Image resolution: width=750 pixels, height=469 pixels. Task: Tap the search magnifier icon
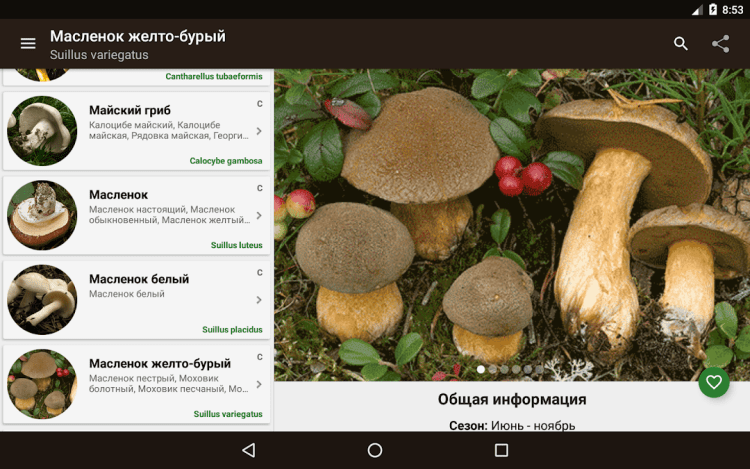tap(681, 44)
